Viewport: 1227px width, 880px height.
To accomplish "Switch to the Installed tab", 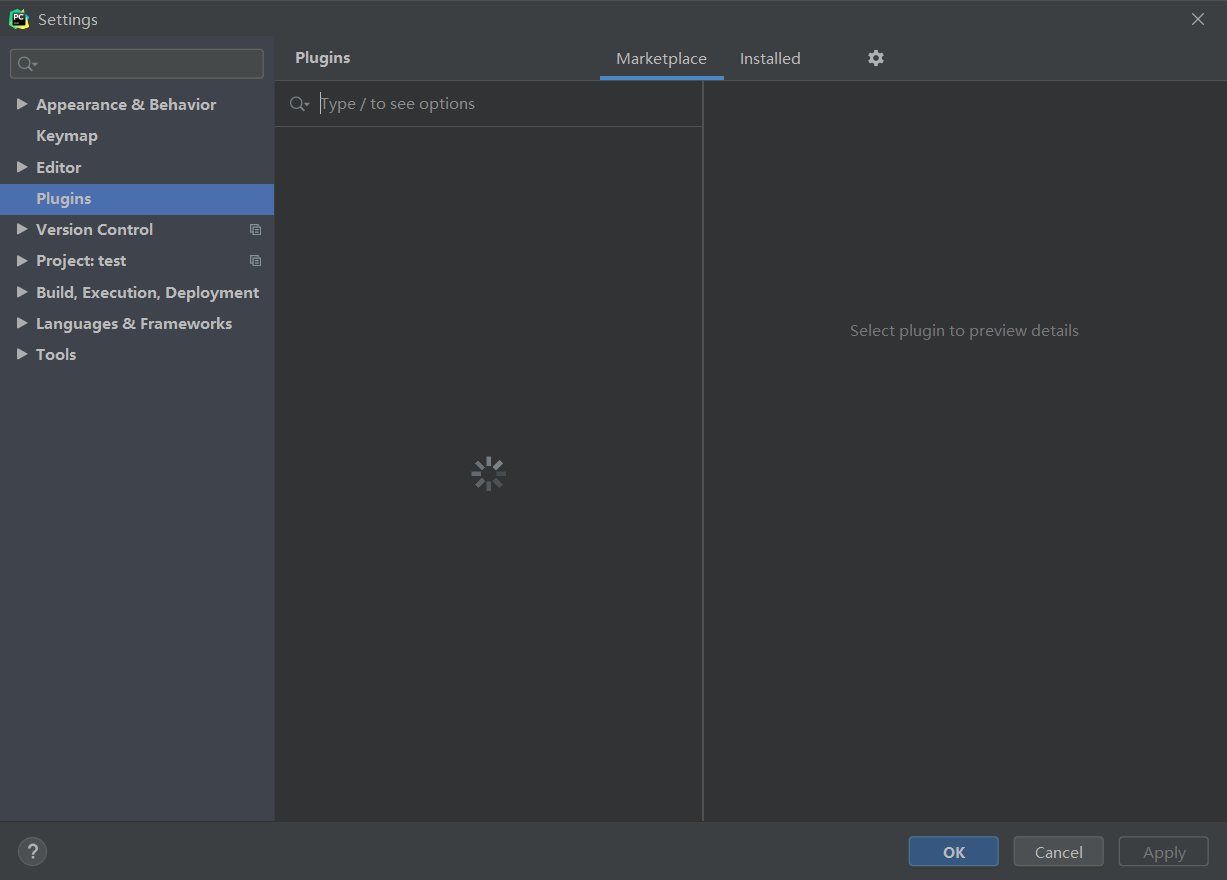I will [x=770, y=59].
